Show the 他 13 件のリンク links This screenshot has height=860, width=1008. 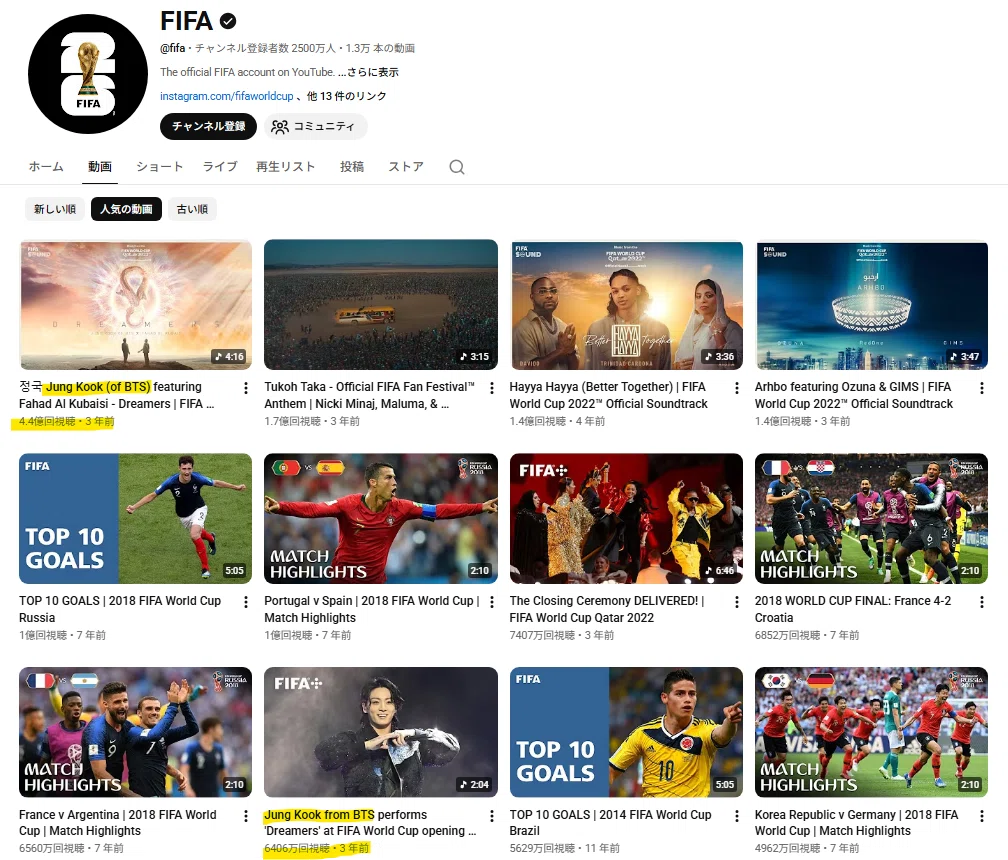point(346,96)
